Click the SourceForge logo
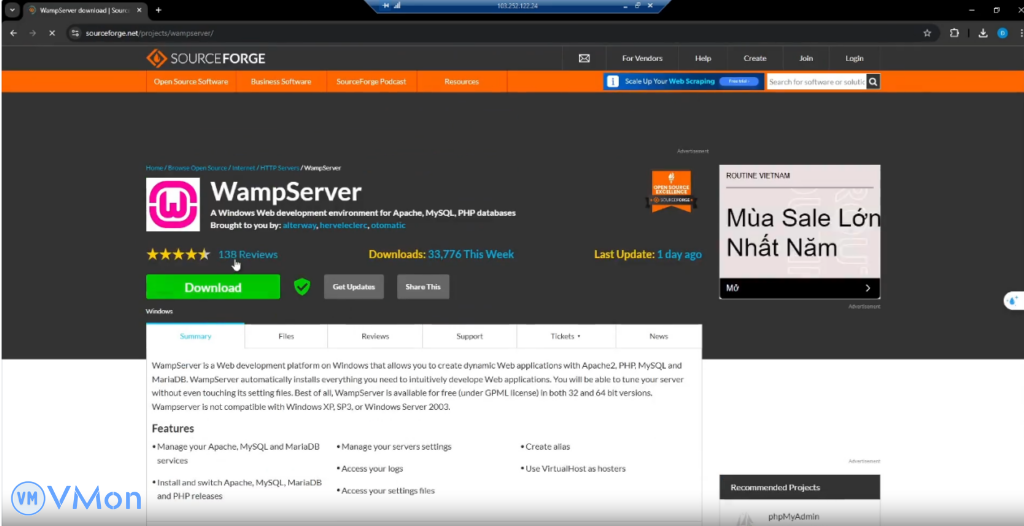Screen dimensions: 1024x526 [x=206, y=58]
